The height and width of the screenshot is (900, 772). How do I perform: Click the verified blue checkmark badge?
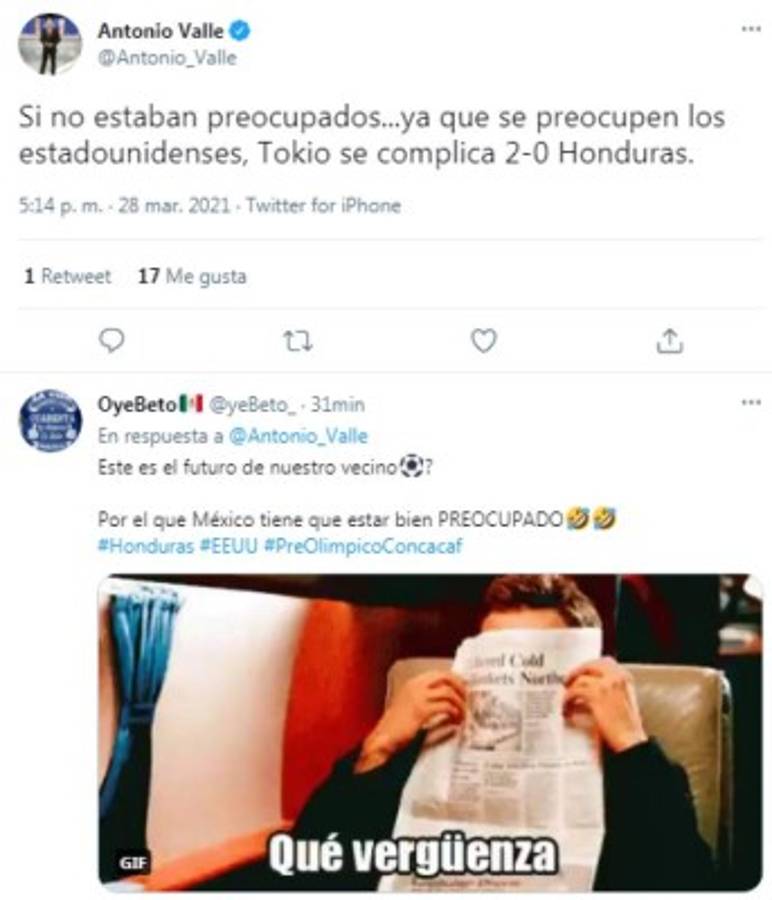coord(240,30)
